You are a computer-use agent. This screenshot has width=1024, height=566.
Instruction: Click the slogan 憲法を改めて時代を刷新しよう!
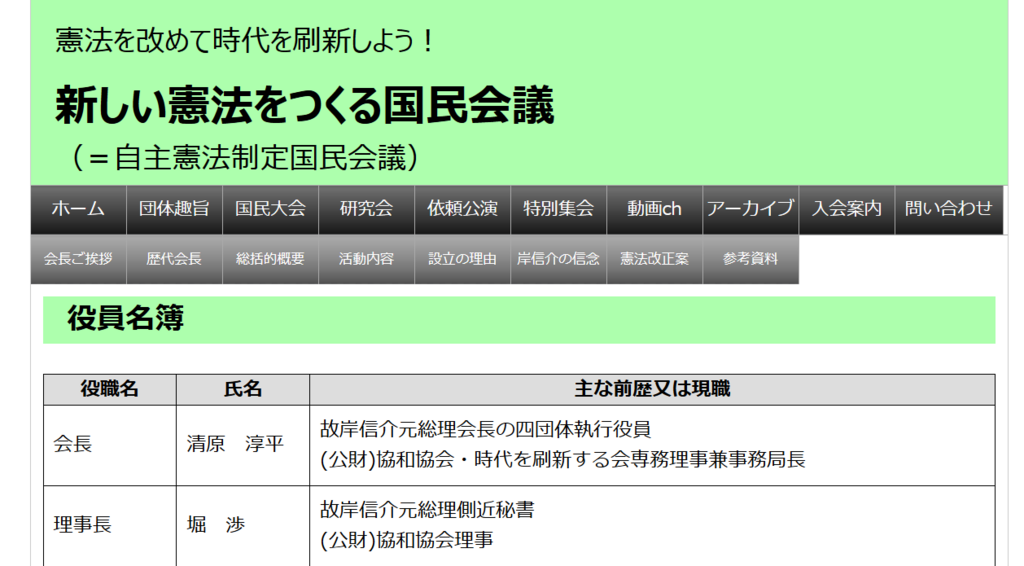pyautogui.click(x=244, y=40)
